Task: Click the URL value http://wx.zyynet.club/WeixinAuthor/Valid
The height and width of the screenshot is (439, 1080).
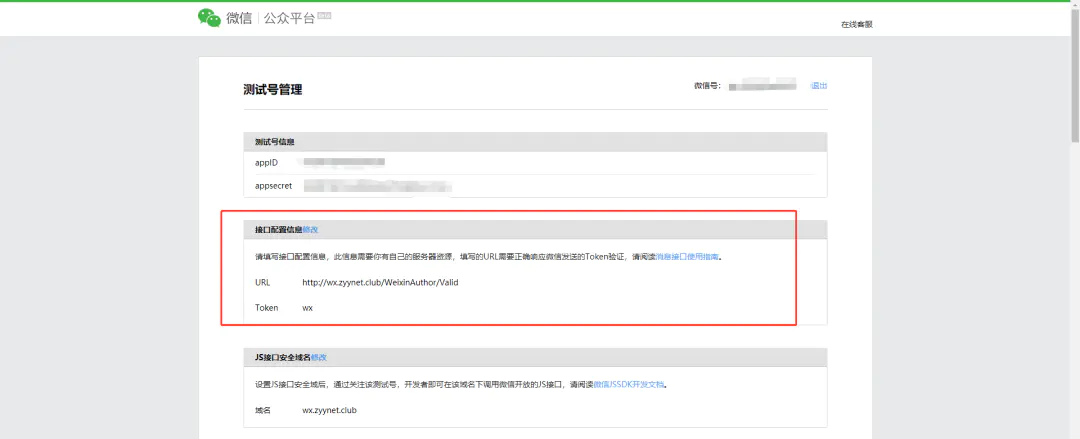Action: [x=380, y=283]
